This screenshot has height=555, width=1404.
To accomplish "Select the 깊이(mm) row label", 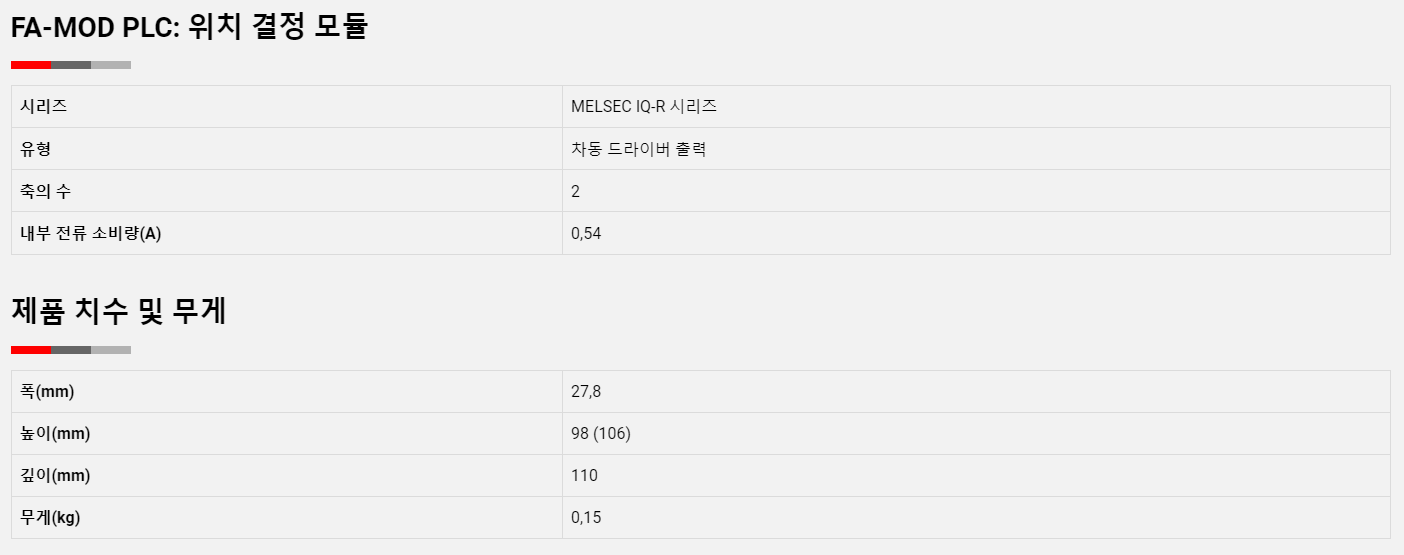I will click(56, 475).
